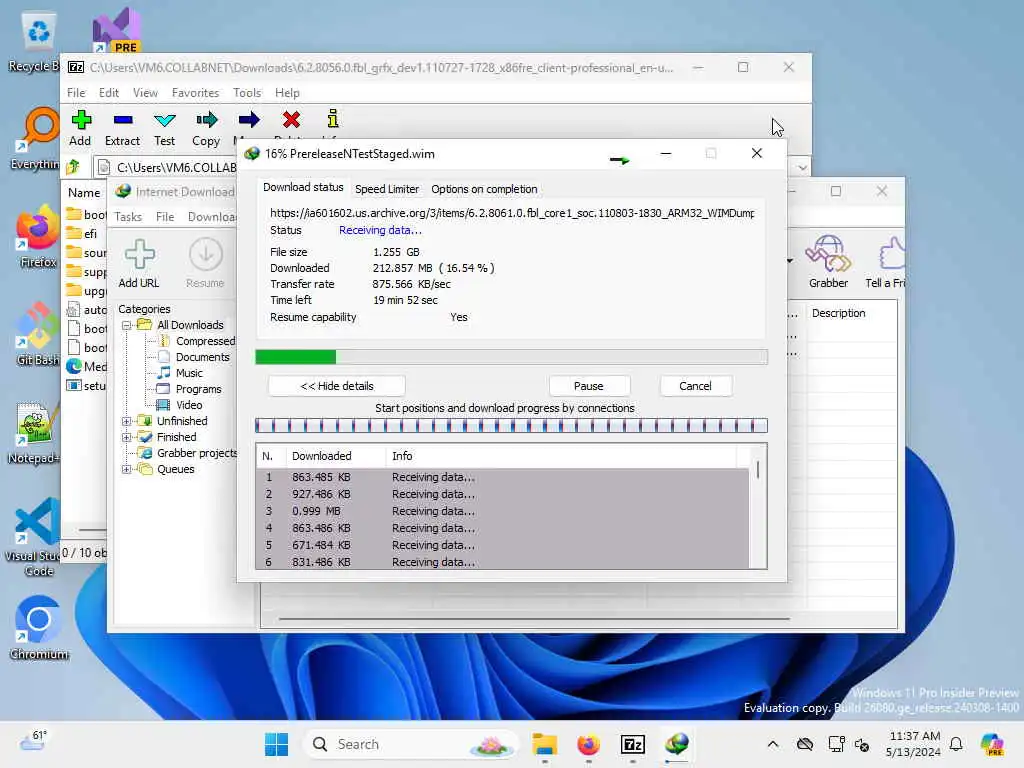
Task: Open Firefox desktop shortcut
Action: [x=37, y=236]
